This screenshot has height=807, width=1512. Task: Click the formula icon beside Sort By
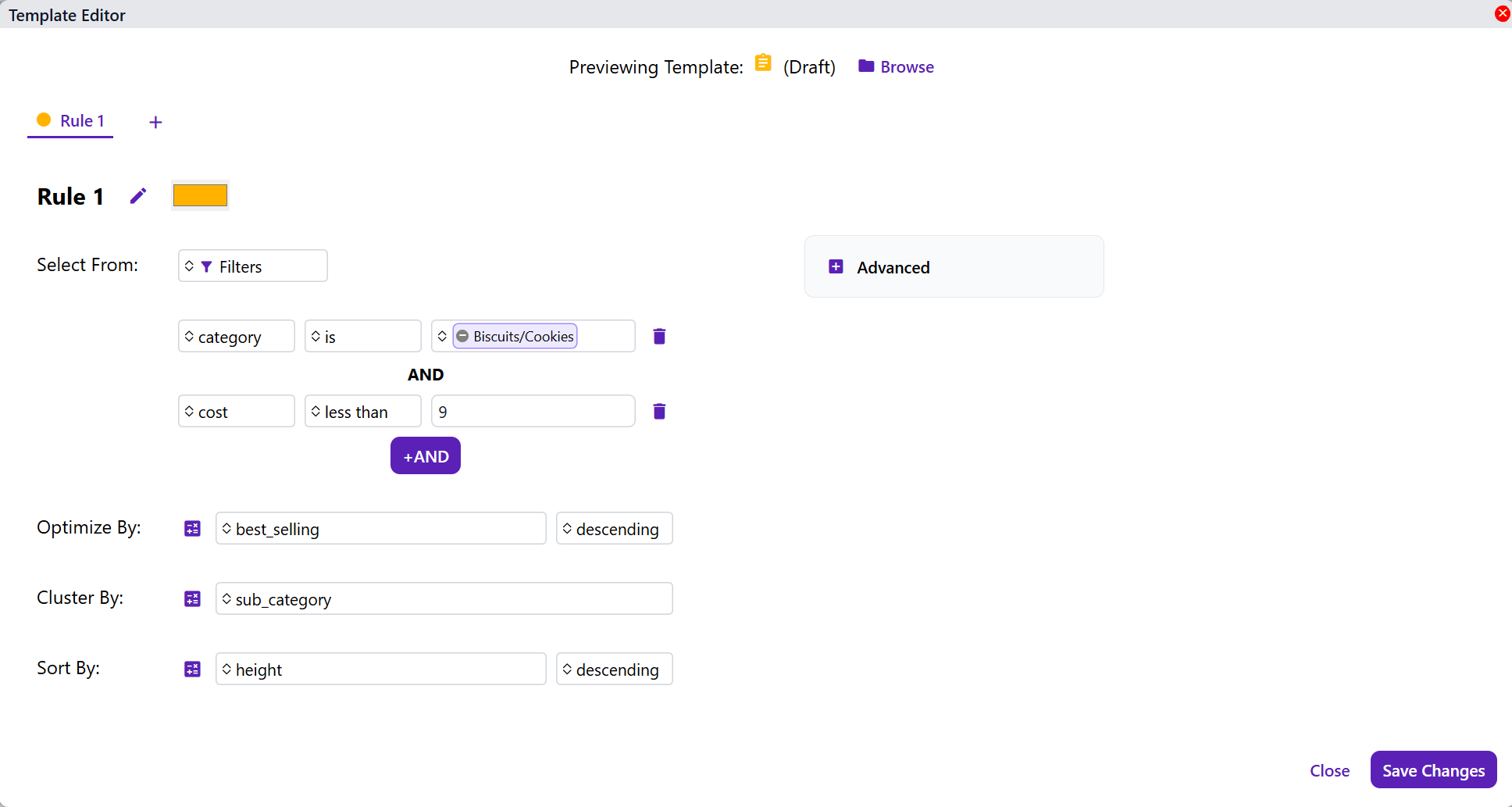pos(192,670)
